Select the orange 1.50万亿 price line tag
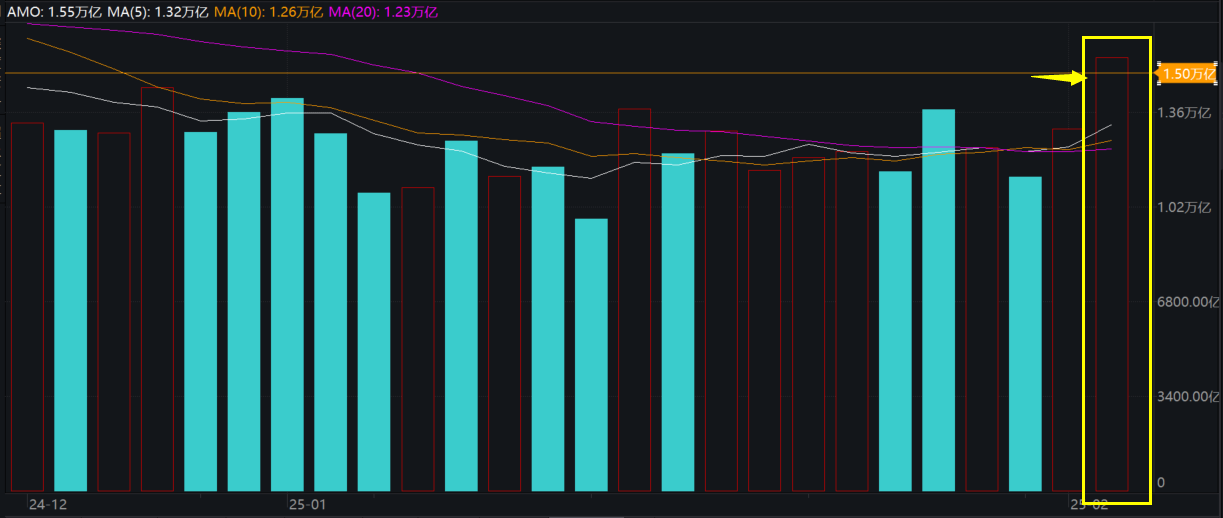This screenshot has width=1223, height=518. [x=1188, y=74]
